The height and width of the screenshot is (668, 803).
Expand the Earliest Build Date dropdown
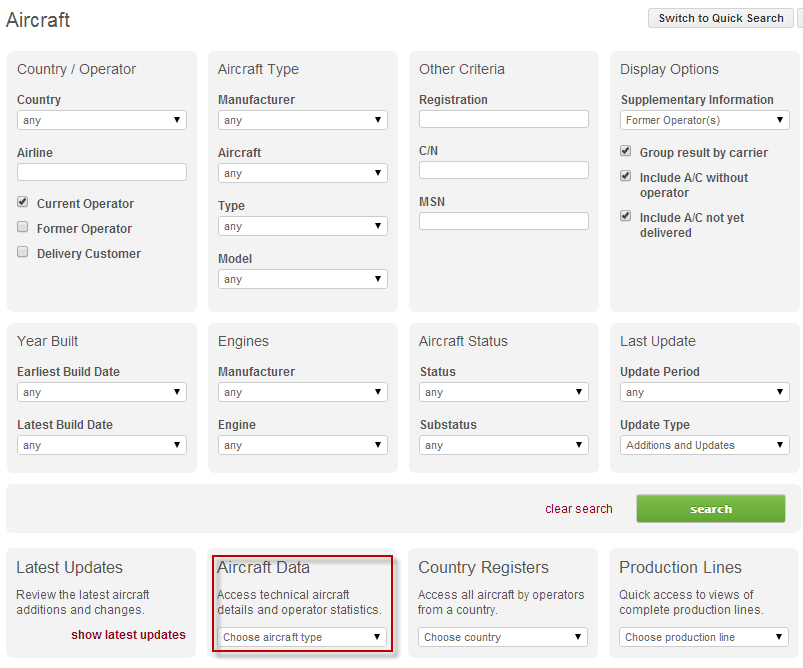point(102,392)
